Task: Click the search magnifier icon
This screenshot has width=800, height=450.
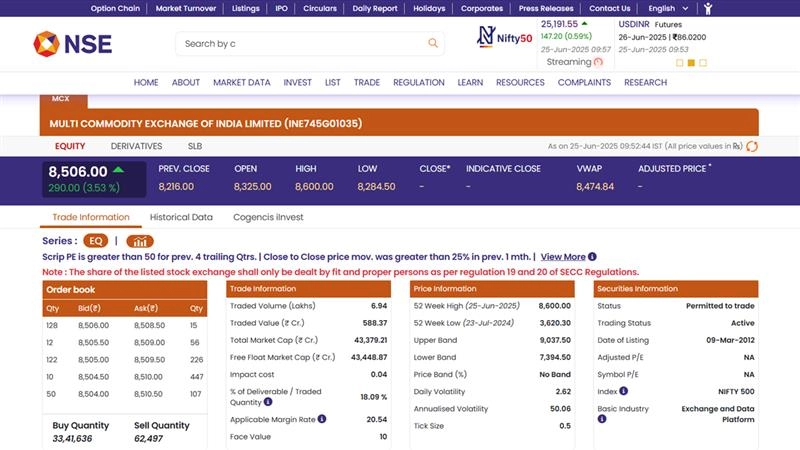Action: pyautogui.click(x=433, y=44)
